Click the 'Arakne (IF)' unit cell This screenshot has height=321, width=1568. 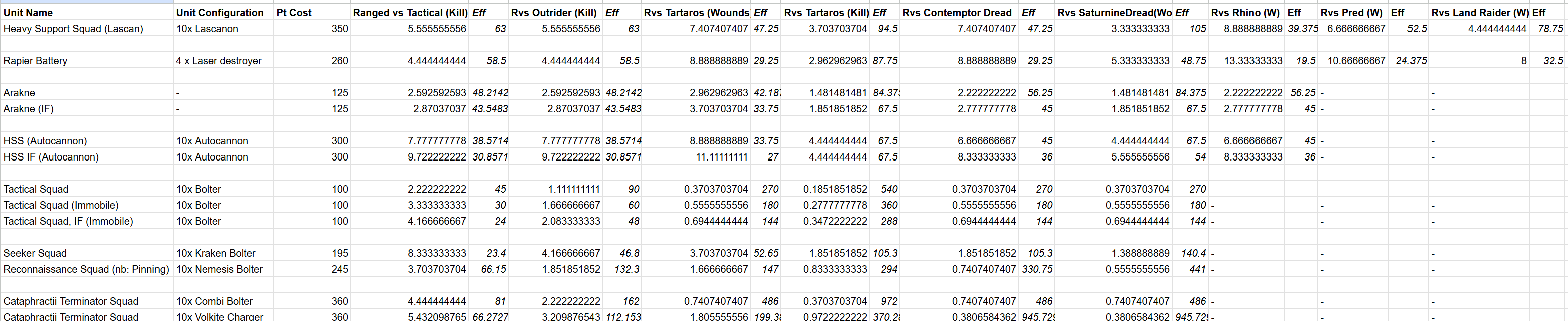(86, 108)
